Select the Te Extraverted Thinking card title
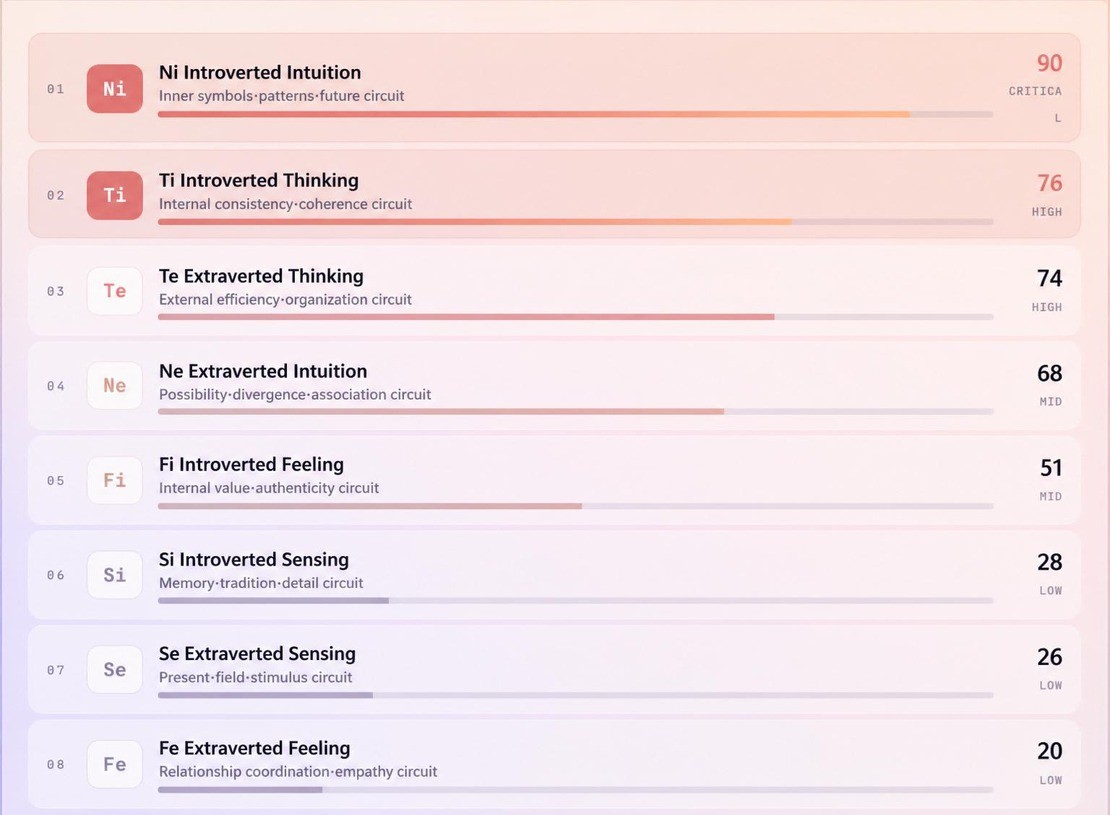The image size is (1110, 815). click(x=261, y=276)
